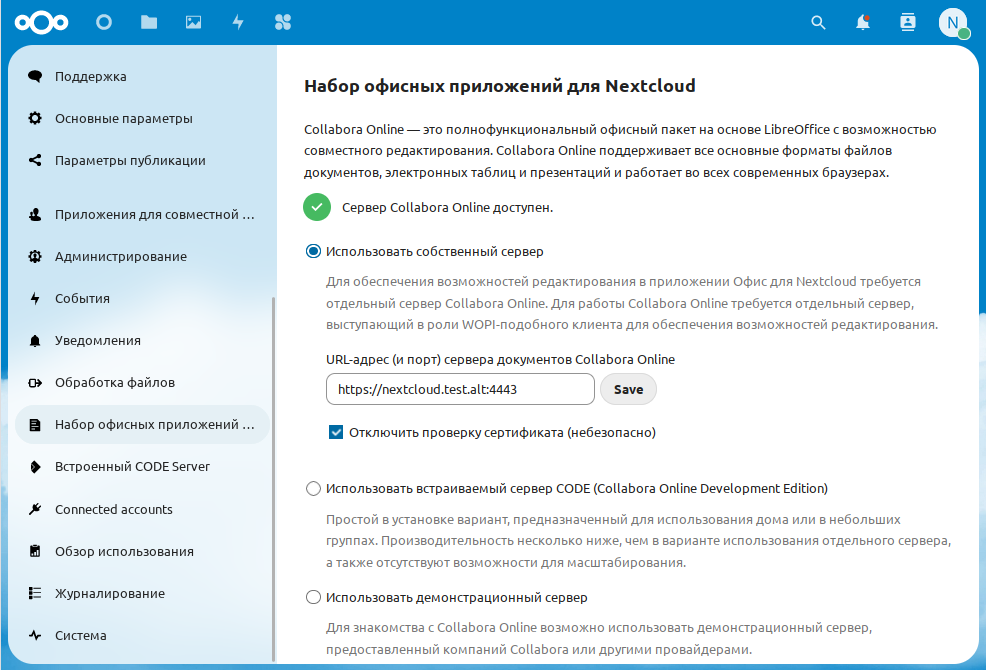
Task: Go to Обработка файлов section
Action: (142, 382)
